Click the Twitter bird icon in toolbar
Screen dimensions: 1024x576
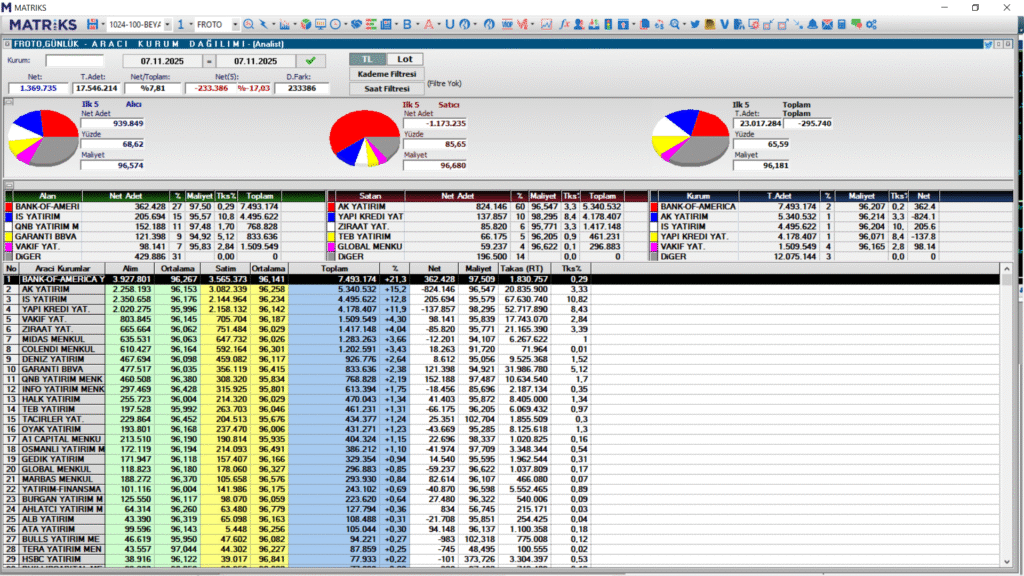[x=693, y=23]
